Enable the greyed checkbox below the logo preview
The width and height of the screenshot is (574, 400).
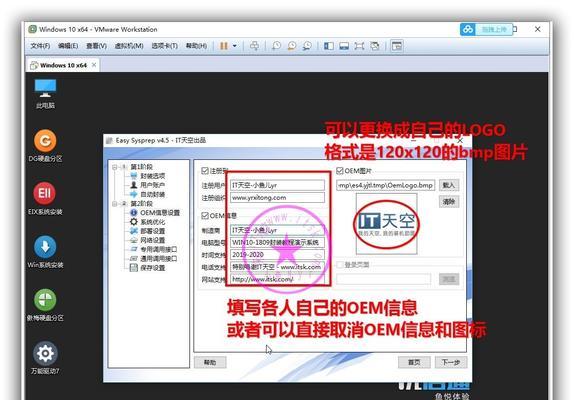tap(340, 264)
